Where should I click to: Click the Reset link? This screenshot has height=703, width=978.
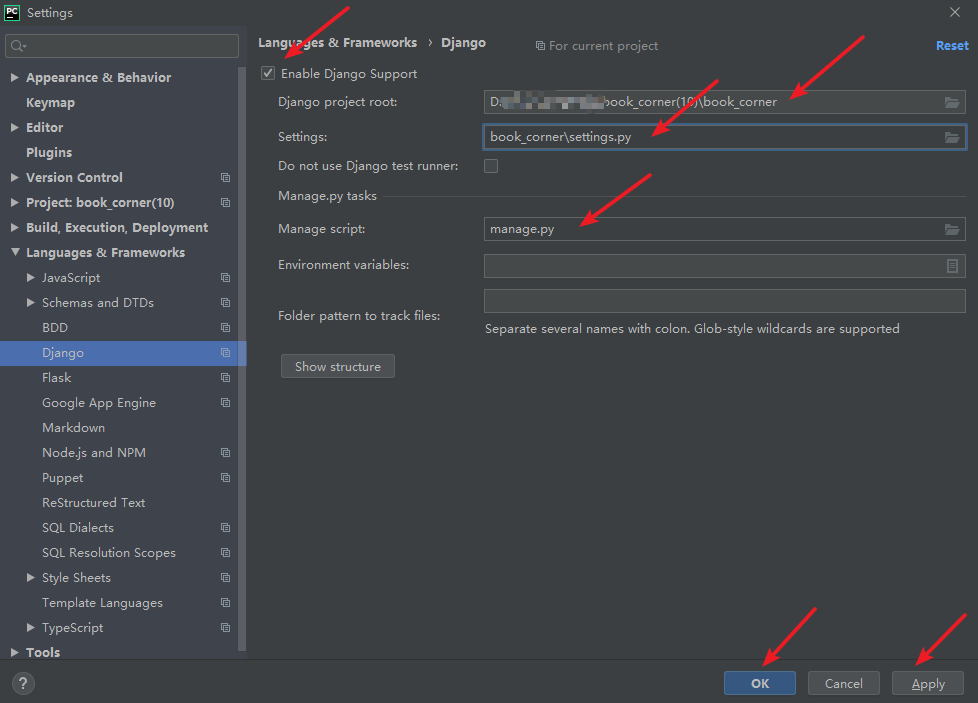pyautogui.click(x=951, y=45)
